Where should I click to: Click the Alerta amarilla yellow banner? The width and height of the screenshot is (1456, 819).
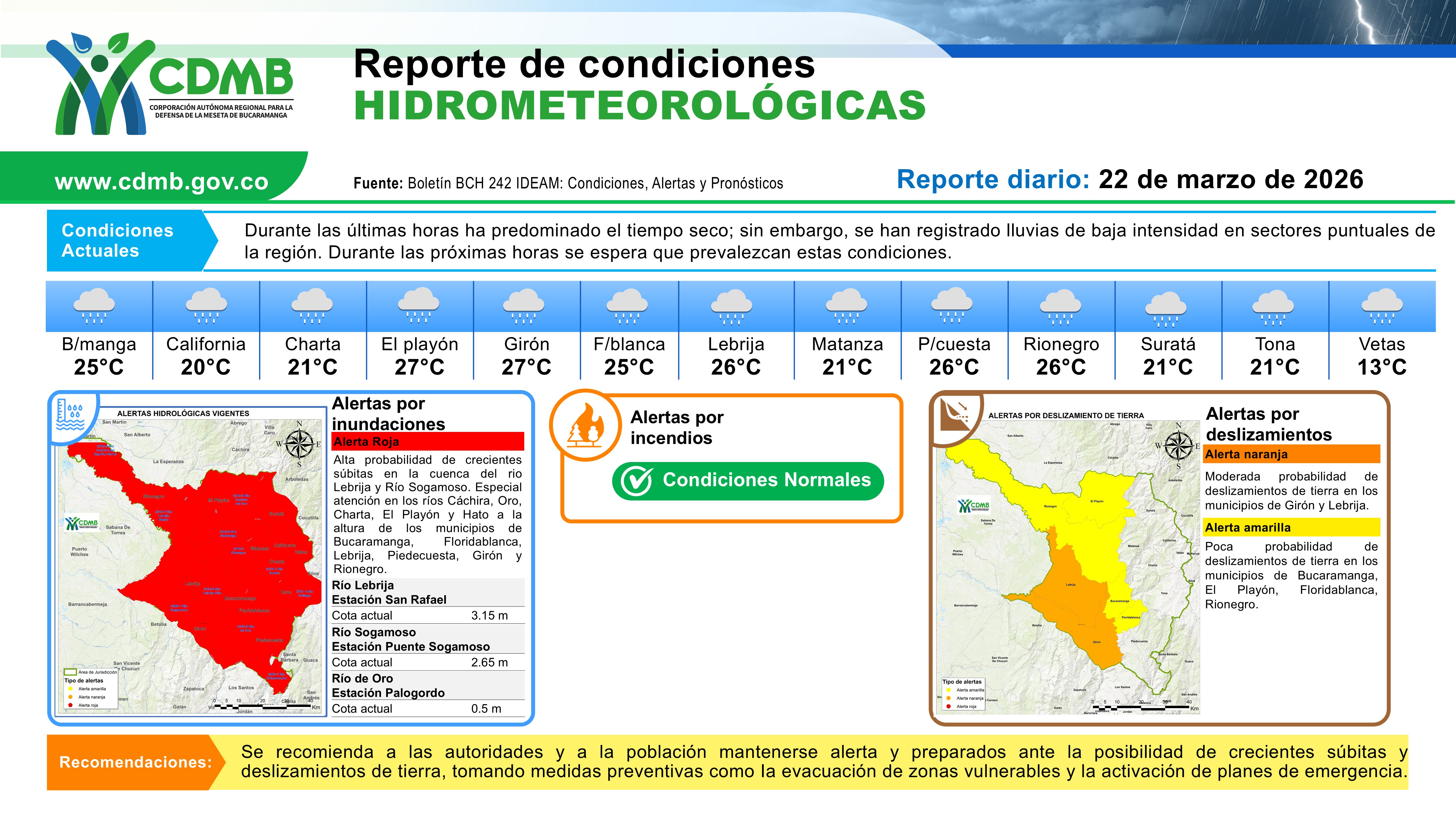click(1291, 527)
